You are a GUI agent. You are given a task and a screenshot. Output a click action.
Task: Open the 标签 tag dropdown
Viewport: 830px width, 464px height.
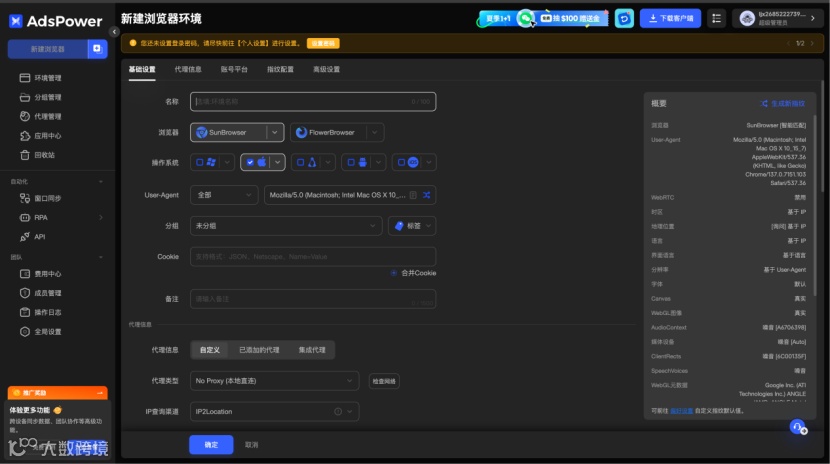[412, 226]
